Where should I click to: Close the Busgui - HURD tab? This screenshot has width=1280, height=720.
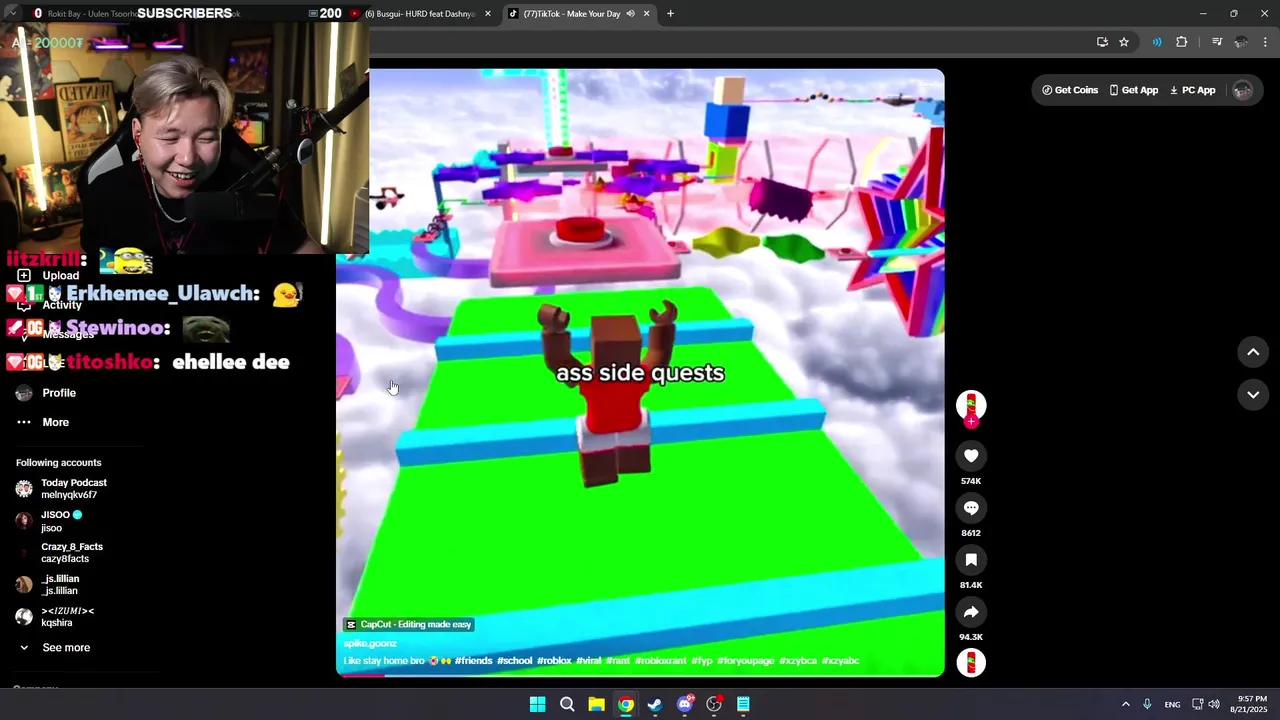(488, 14)
